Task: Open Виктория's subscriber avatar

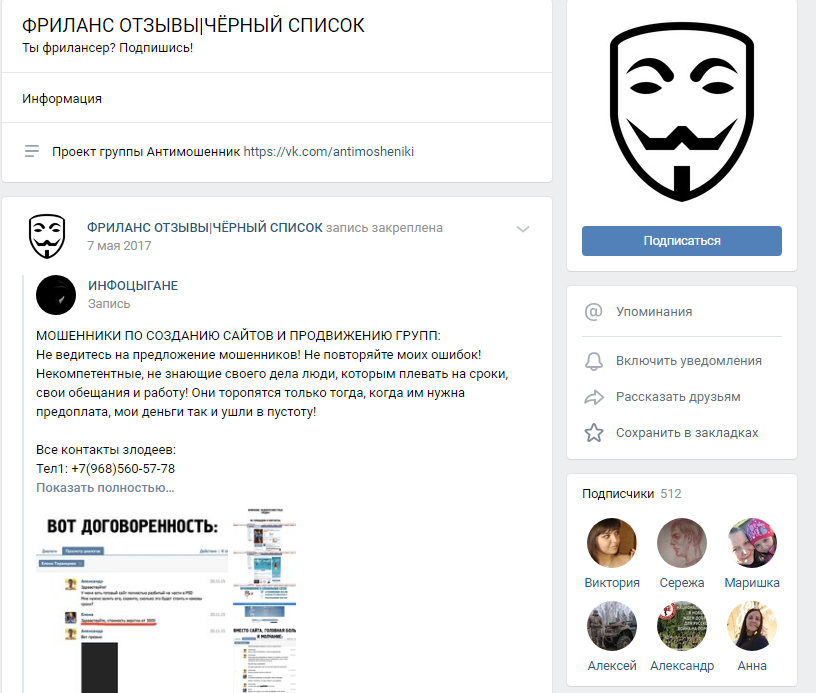Action: click(x=612, y=543)
